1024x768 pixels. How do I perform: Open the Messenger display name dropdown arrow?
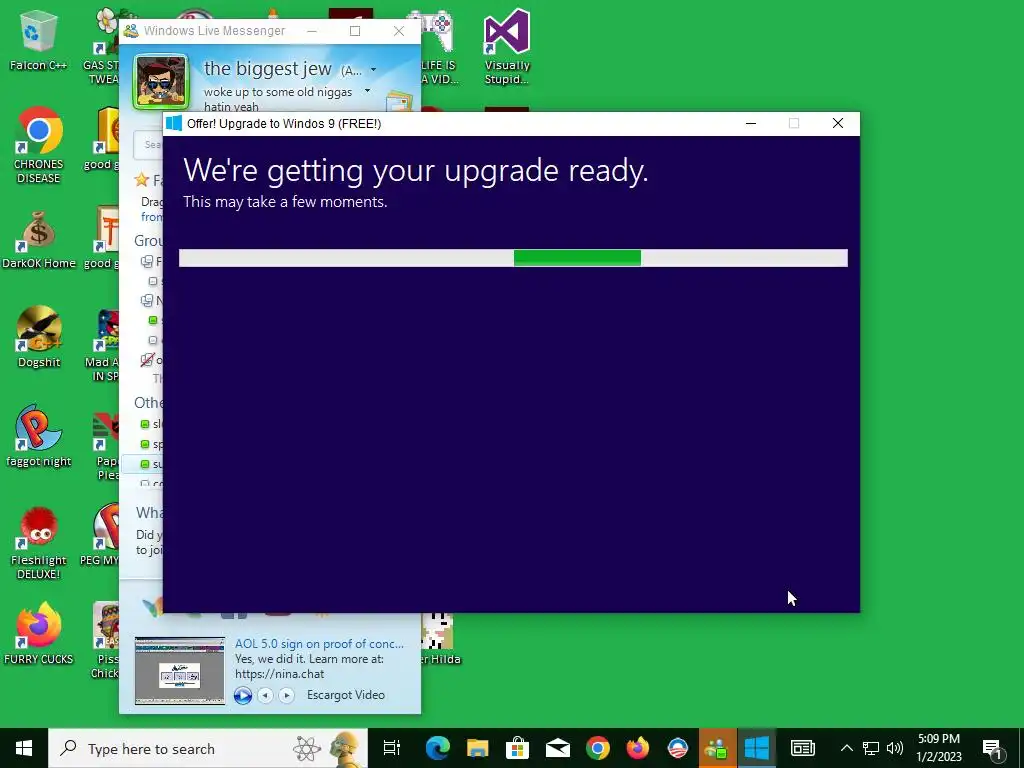point(374,69)
